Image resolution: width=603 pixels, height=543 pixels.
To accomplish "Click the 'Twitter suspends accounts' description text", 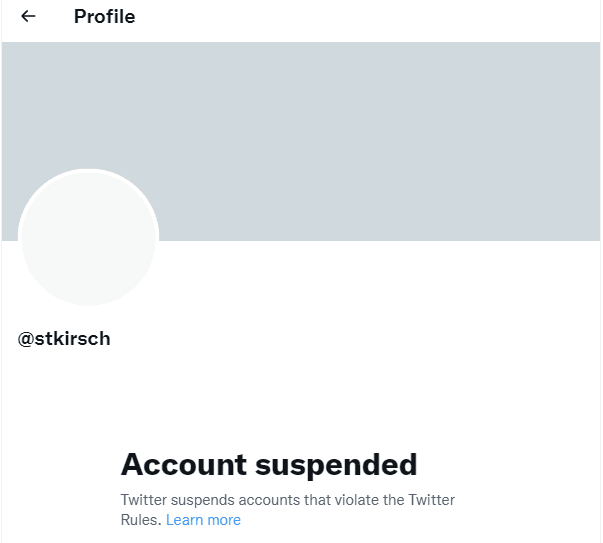I will click(x=287, y=499).
